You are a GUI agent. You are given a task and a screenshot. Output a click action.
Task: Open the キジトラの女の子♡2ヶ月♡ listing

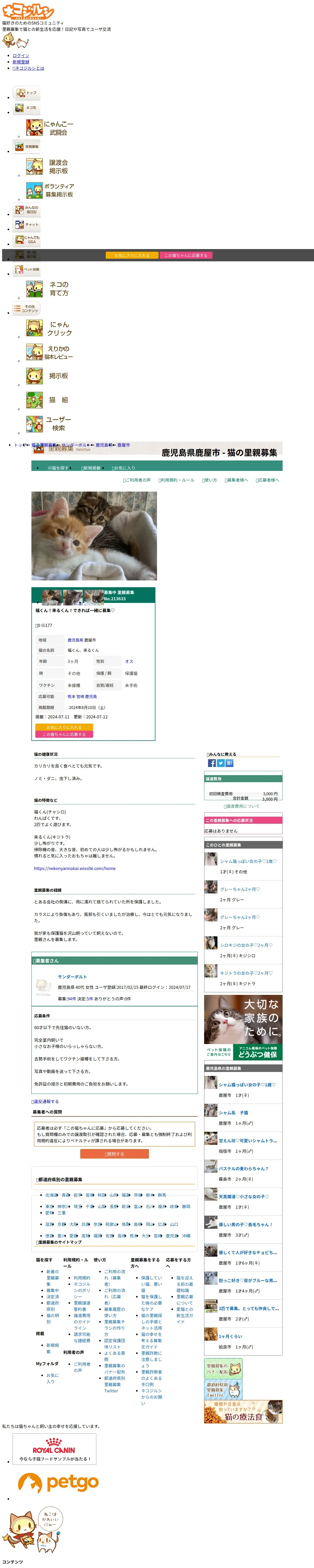pos(246,973)
